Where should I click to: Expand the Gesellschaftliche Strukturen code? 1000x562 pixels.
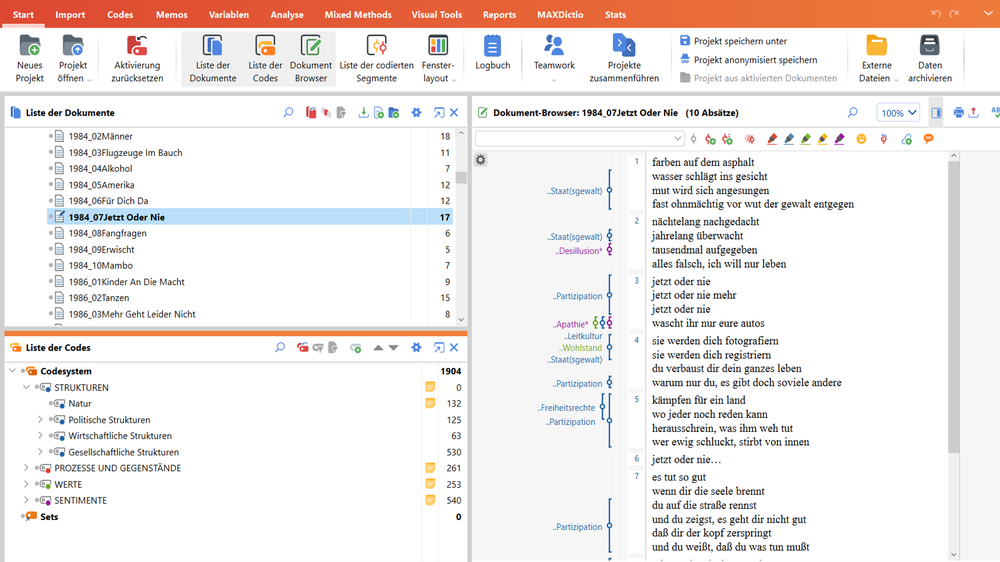[40, 452]
